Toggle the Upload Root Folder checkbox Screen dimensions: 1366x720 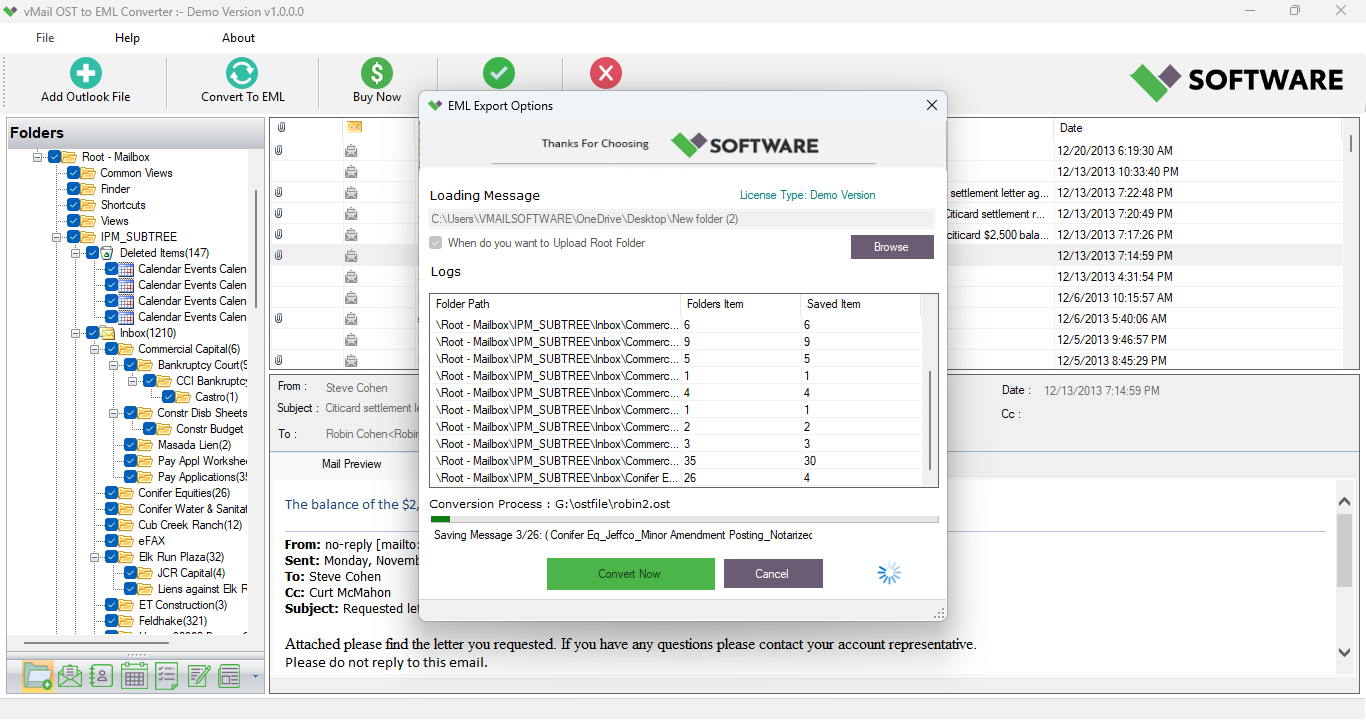click(x=435, y=242)
